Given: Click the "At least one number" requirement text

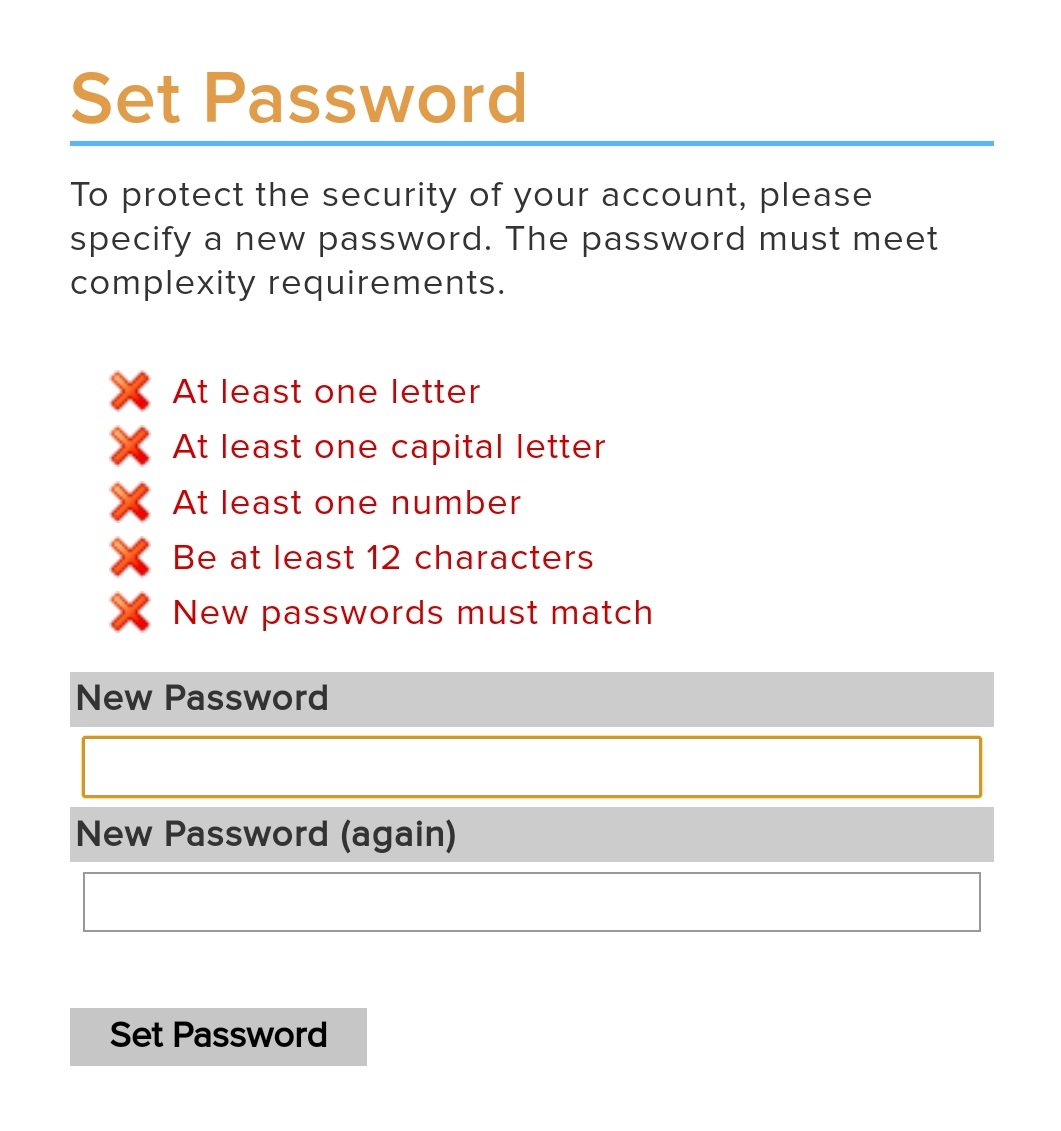Looking at the screenshot, I should pos(347,502).
